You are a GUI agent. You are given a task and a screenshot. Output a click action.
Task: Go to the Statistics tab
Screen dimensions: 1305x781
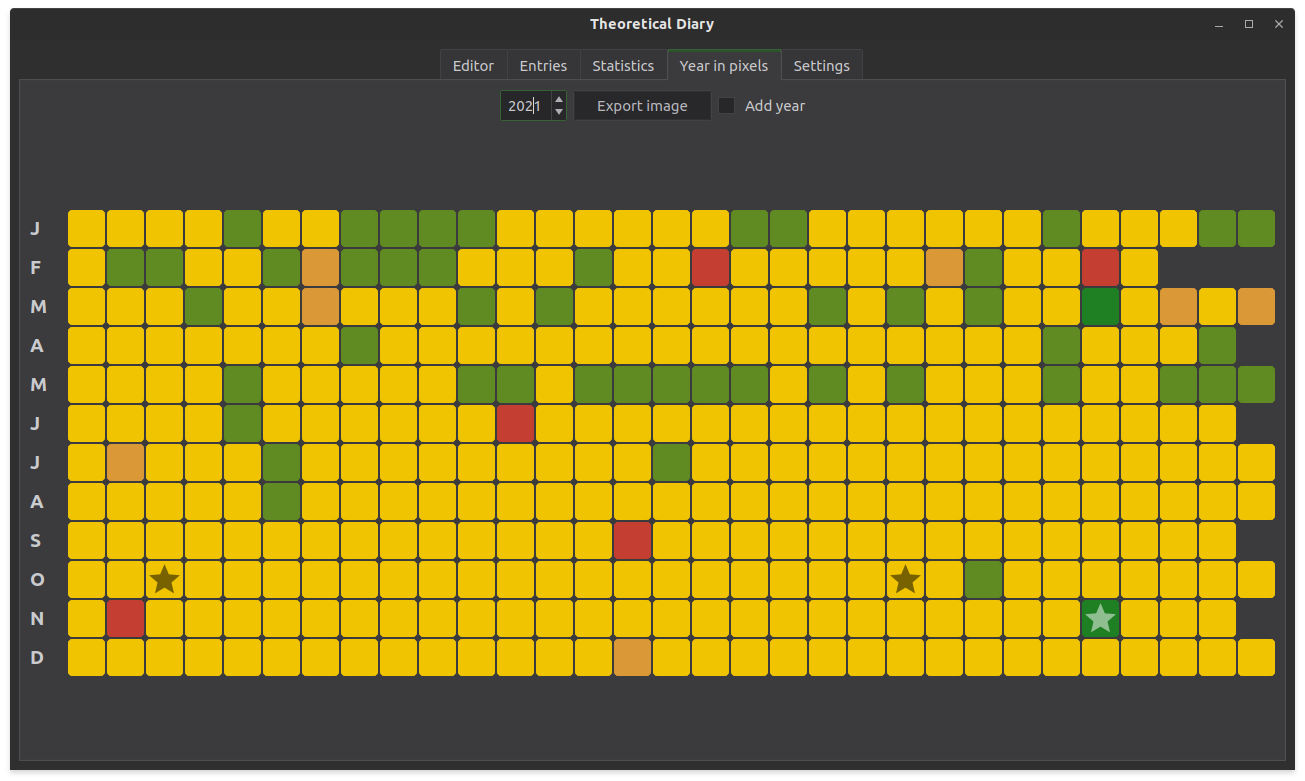623,66
